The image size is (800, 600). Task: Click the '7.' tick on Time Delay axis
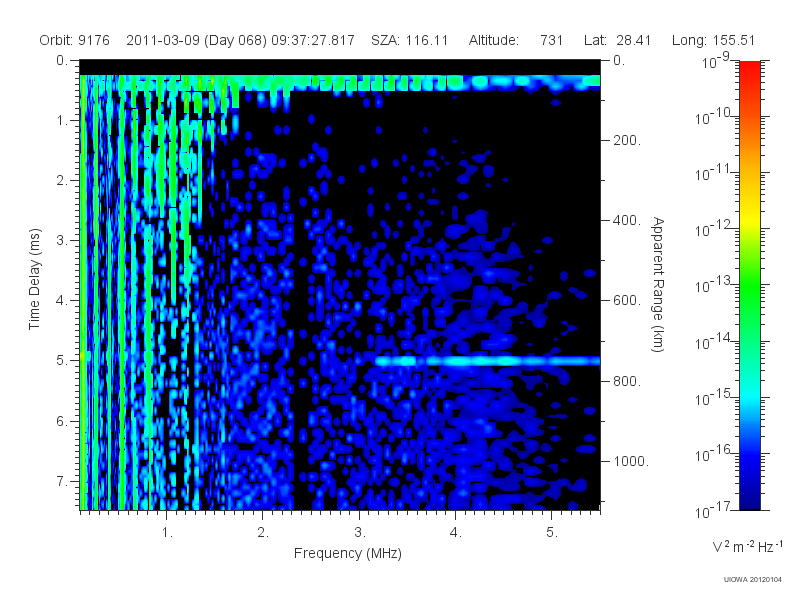62,481
